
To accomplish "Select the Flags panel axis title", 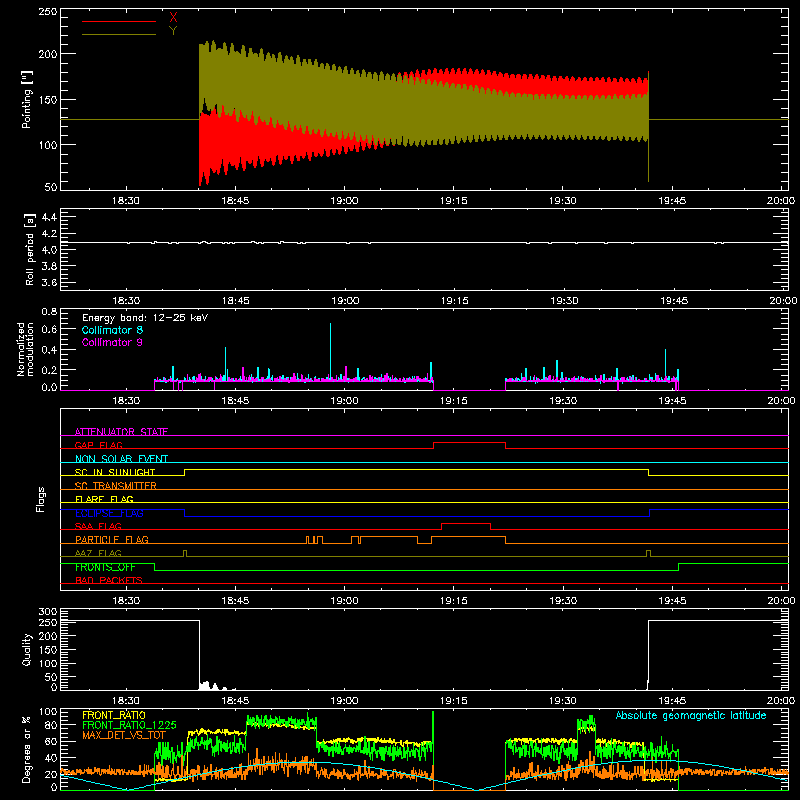I will 40,499.
